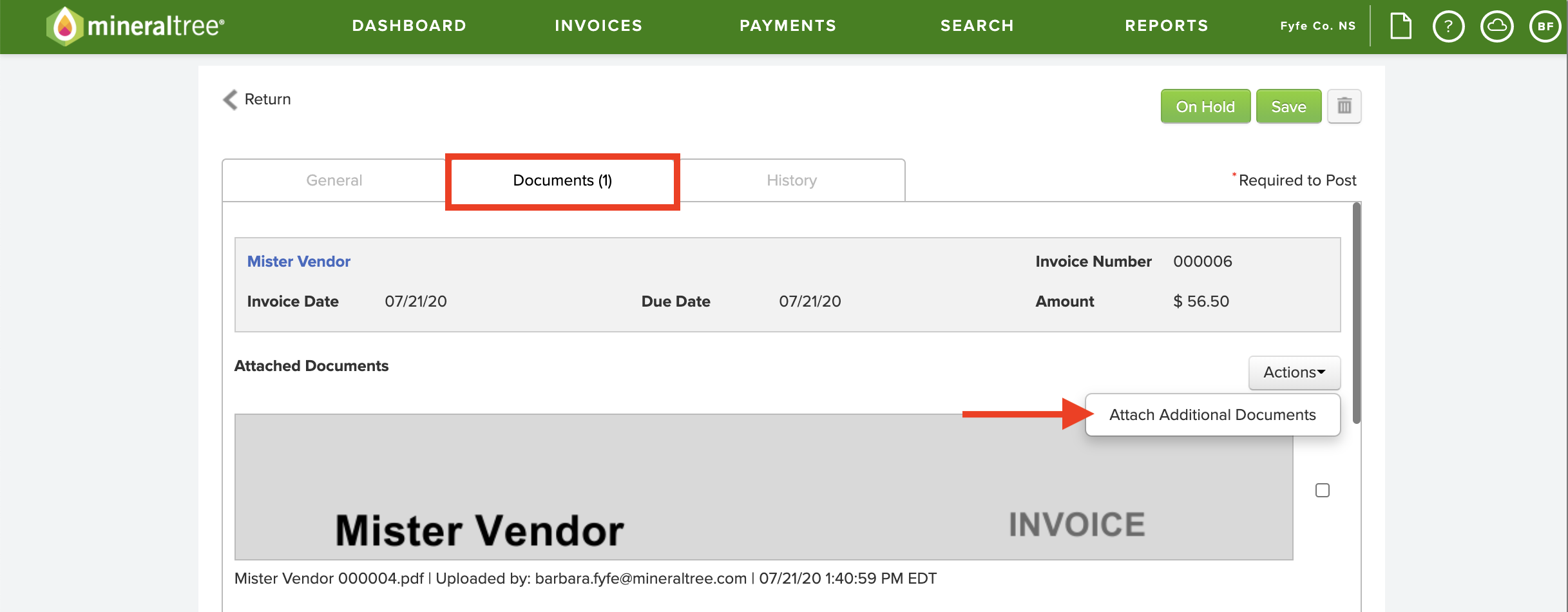
Task: Select invoice number 000006
Action: pyautogui.click(x=1202, y=262)
